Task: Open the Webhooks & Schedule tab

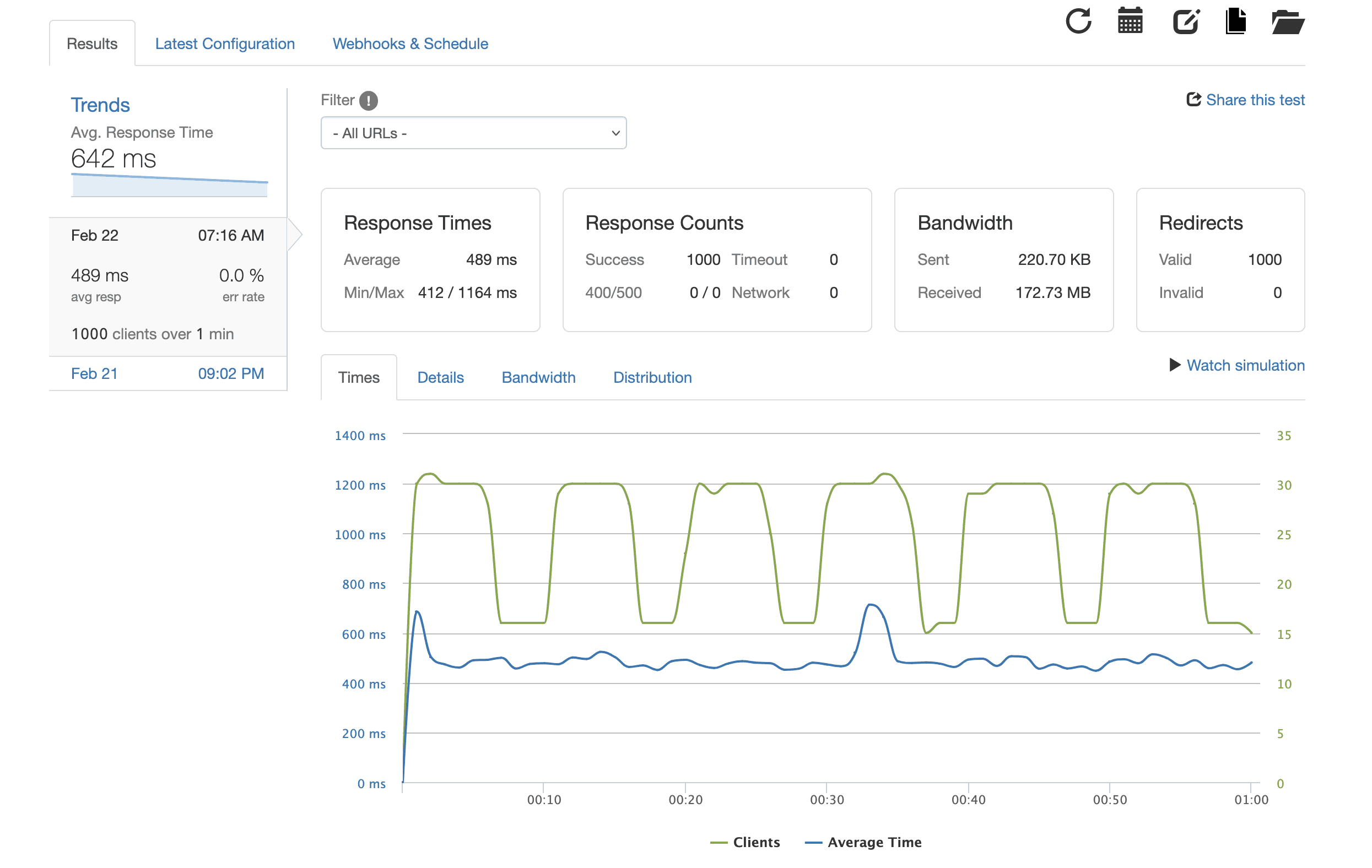Action: pyautogui.click(x=410, y=44)
